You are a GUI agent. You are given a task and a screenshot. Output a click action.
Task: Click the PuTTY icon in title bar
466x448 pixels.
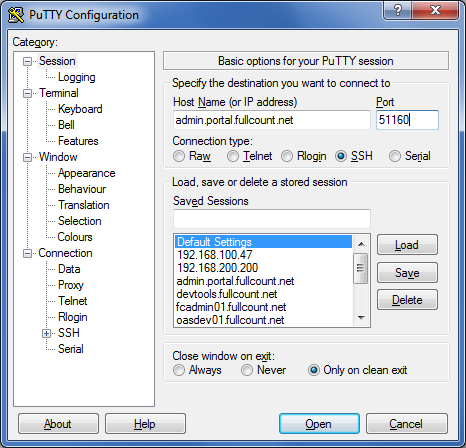(16, 14)
